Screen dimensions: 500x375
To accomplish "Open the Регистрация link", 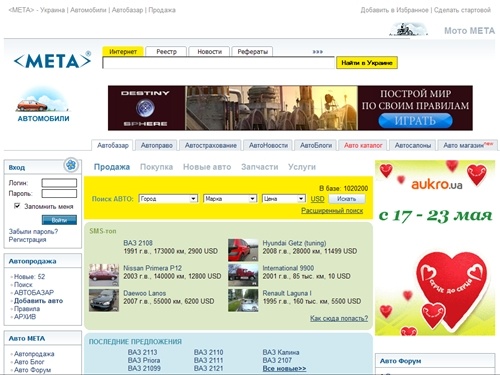I will 27,240.
